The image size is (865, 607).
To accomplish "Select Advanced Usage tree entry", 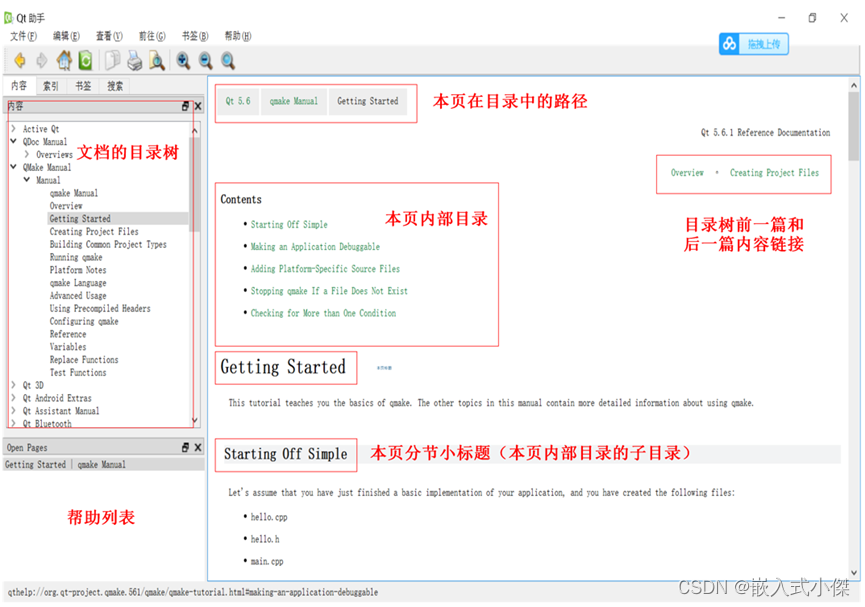I will tap(78, 295).
